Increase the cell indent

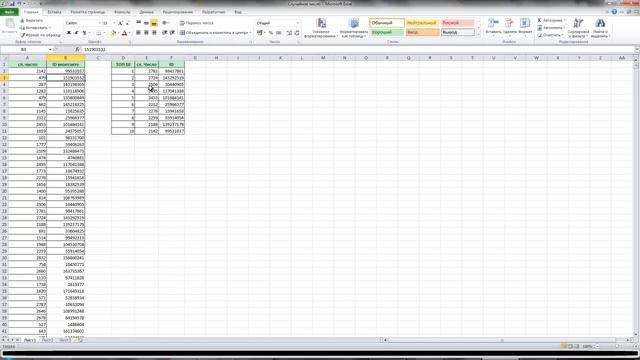172,33
